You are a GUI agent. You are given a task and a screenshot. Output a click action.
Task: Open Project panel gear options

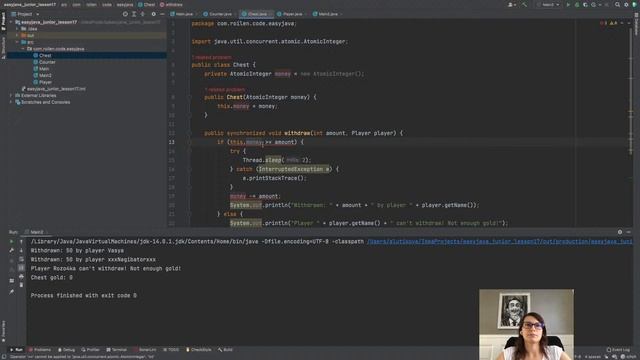[153, 14]
